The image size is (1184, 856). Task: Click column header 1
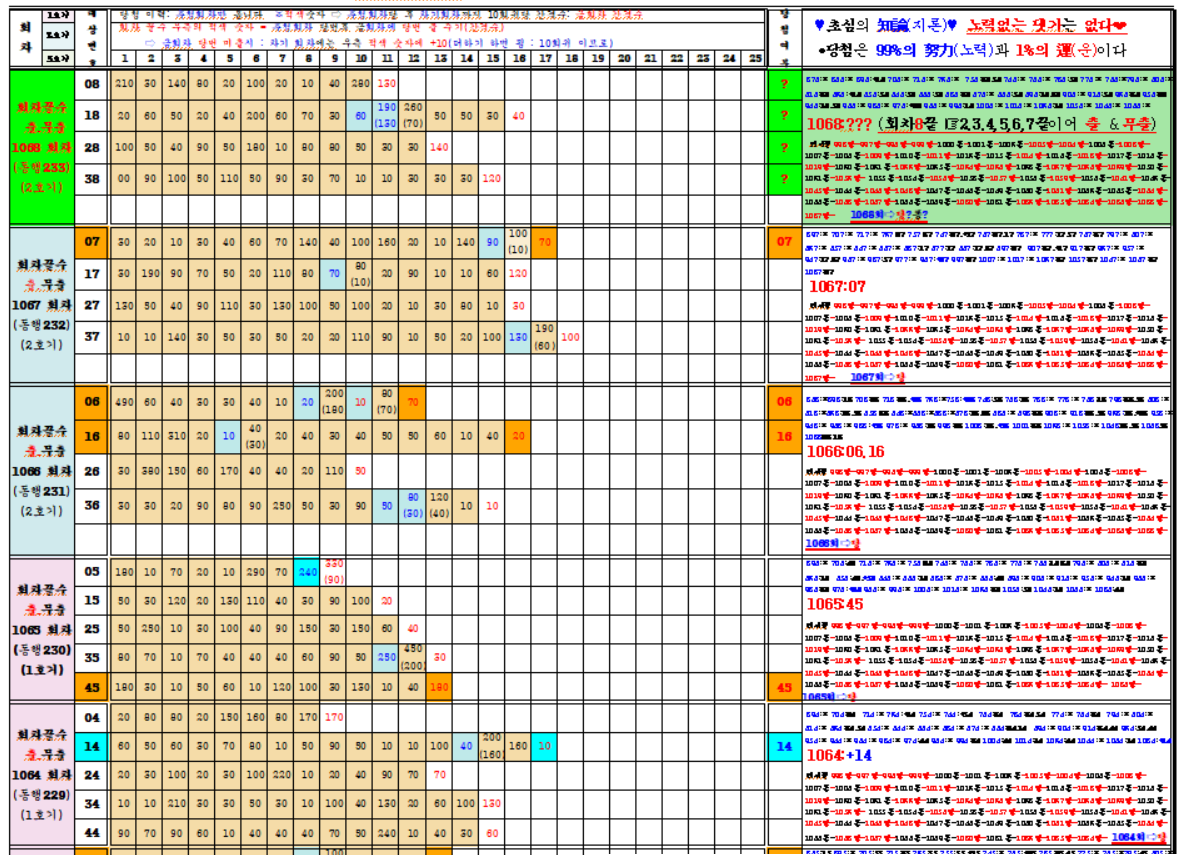coord(124,59)
